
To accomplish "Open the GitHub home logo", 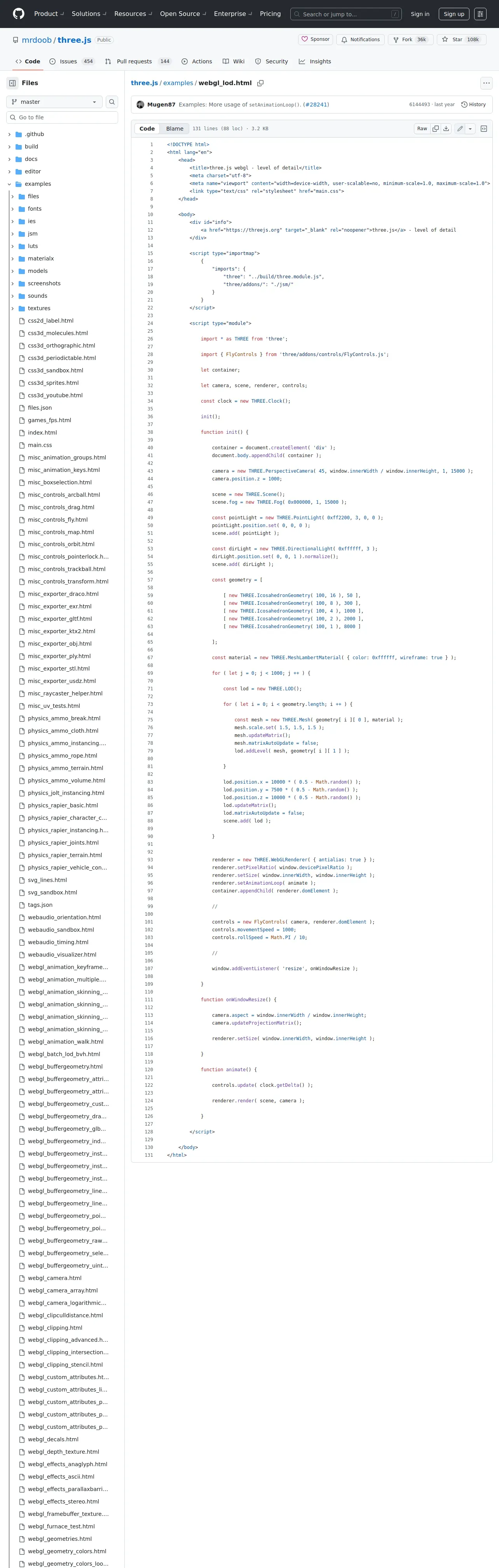I will coord(19,13).
